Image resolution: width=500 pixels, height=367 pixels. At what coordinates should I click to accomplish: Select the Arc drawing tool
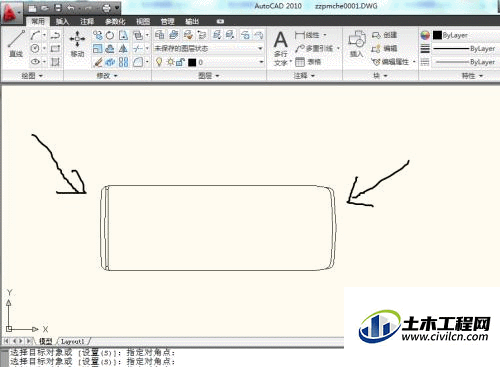(x=35, y=35)
